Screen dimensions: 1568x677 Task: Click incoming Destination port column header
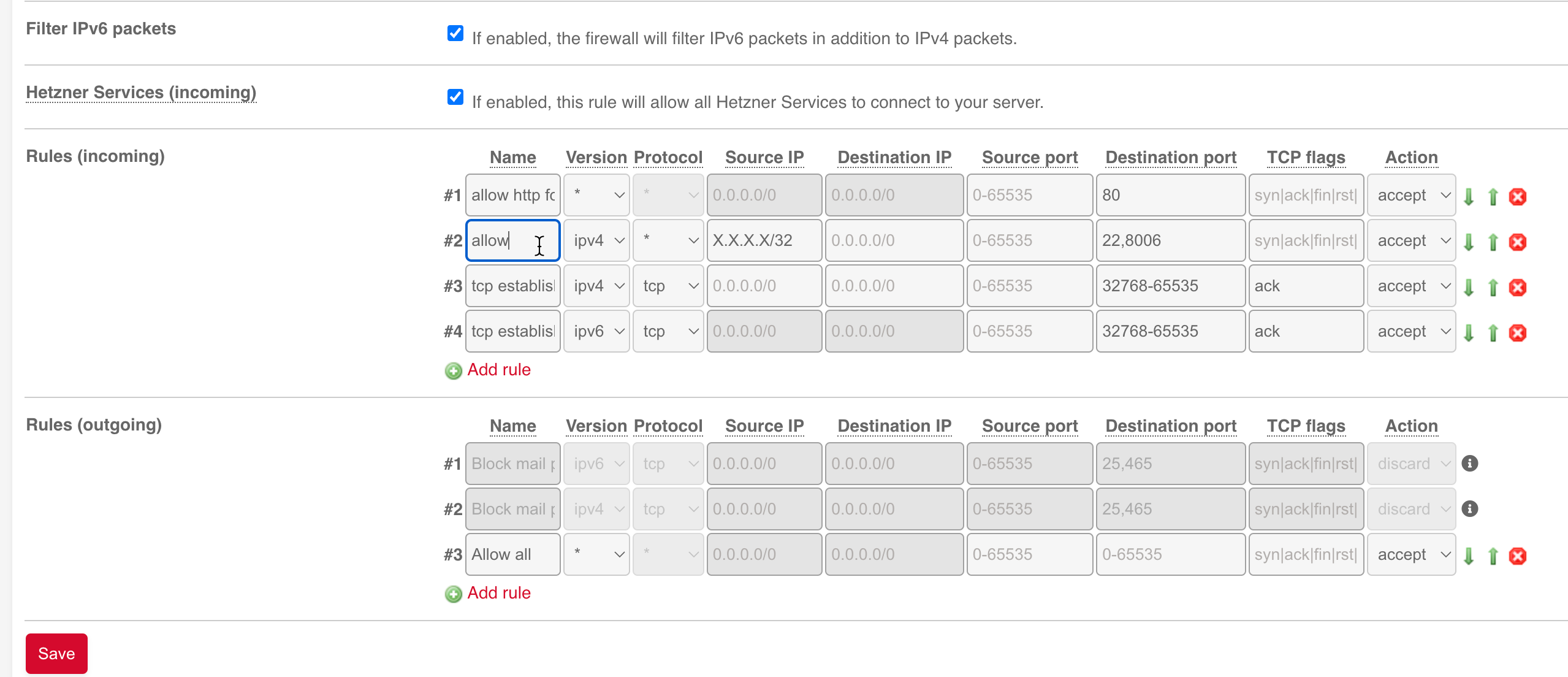click(x=1171, y=158)
